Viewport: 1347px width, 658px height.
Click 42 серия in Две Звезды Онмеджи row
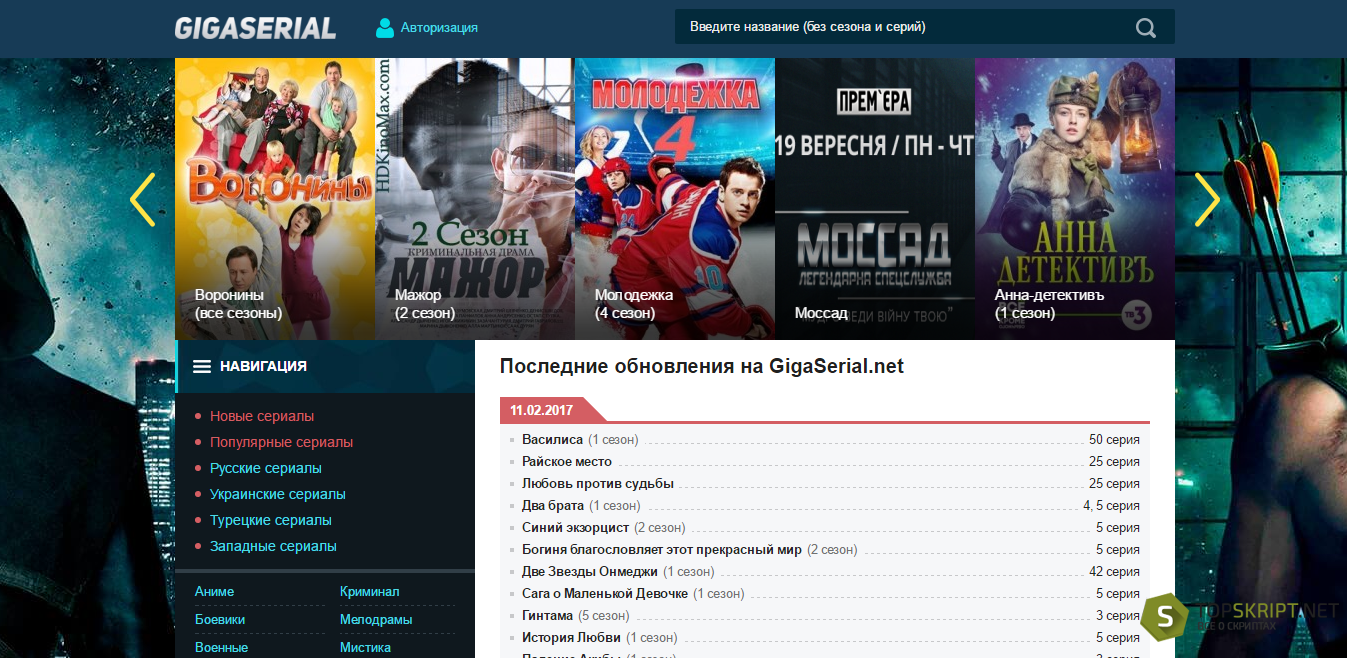[1114, 572]
